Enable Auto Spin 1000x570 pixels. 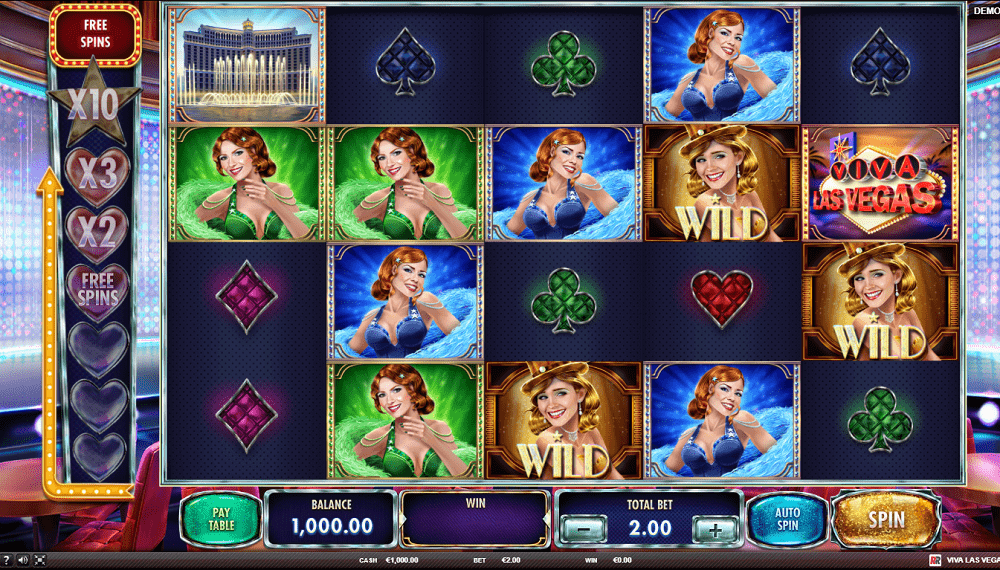point(787,519)
